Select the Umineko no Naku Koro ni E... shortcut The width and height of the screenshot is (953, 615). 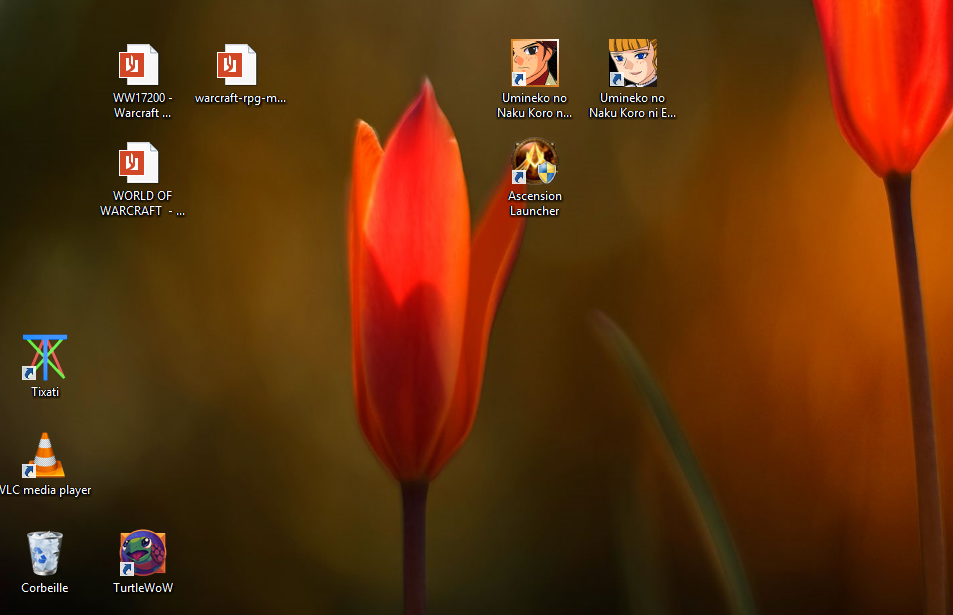pyautogui.click(x=633, y=63)
